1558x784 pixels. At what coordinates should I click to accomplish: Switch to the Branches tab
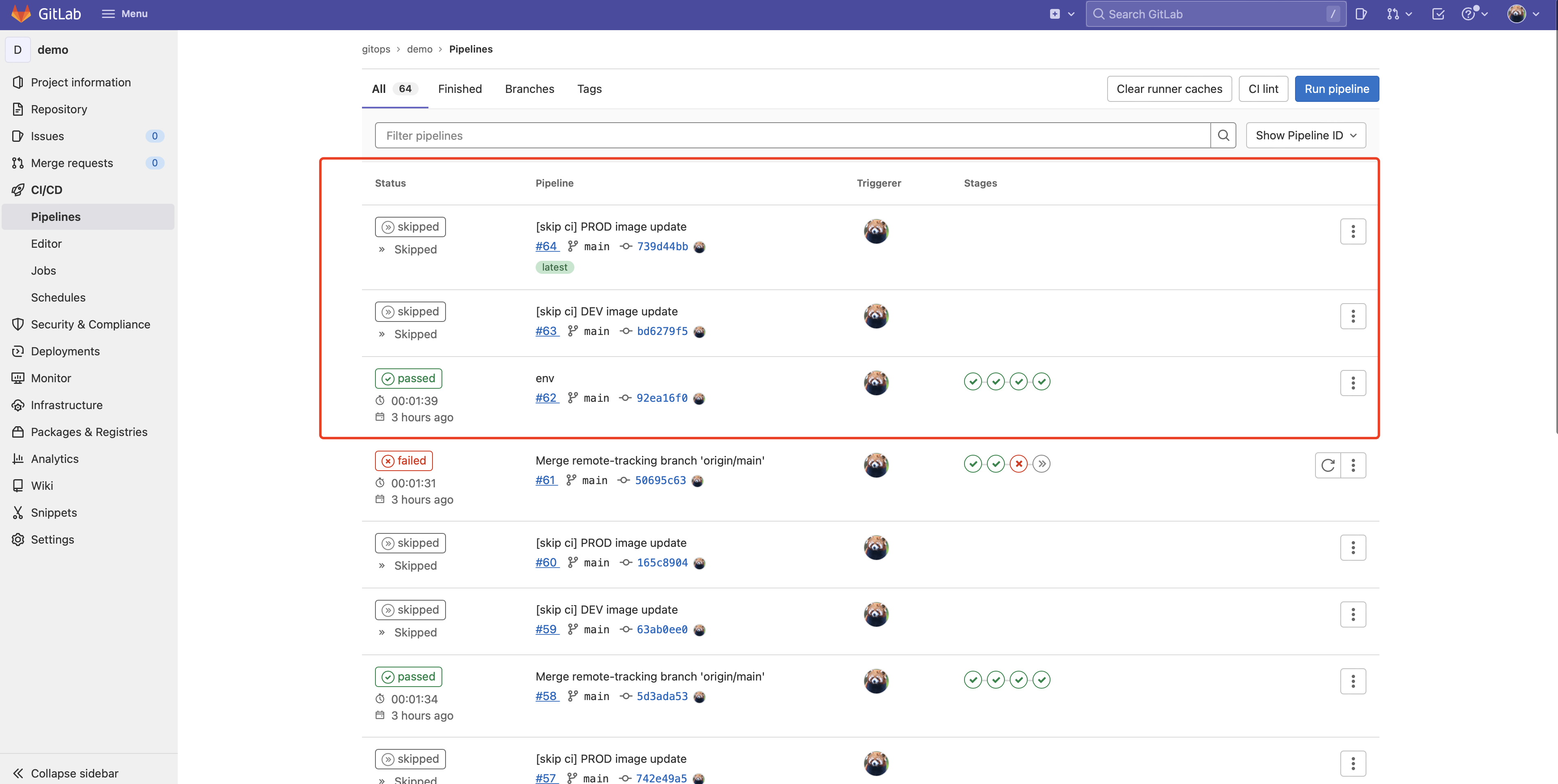529,89
